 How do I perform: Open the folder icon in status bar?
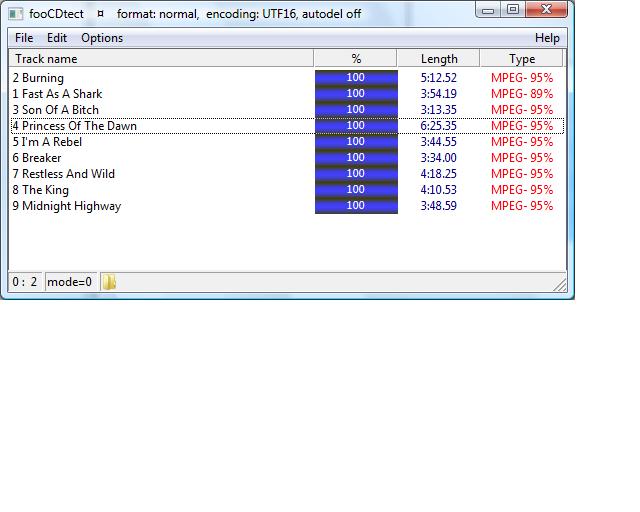tap(109, 282)
